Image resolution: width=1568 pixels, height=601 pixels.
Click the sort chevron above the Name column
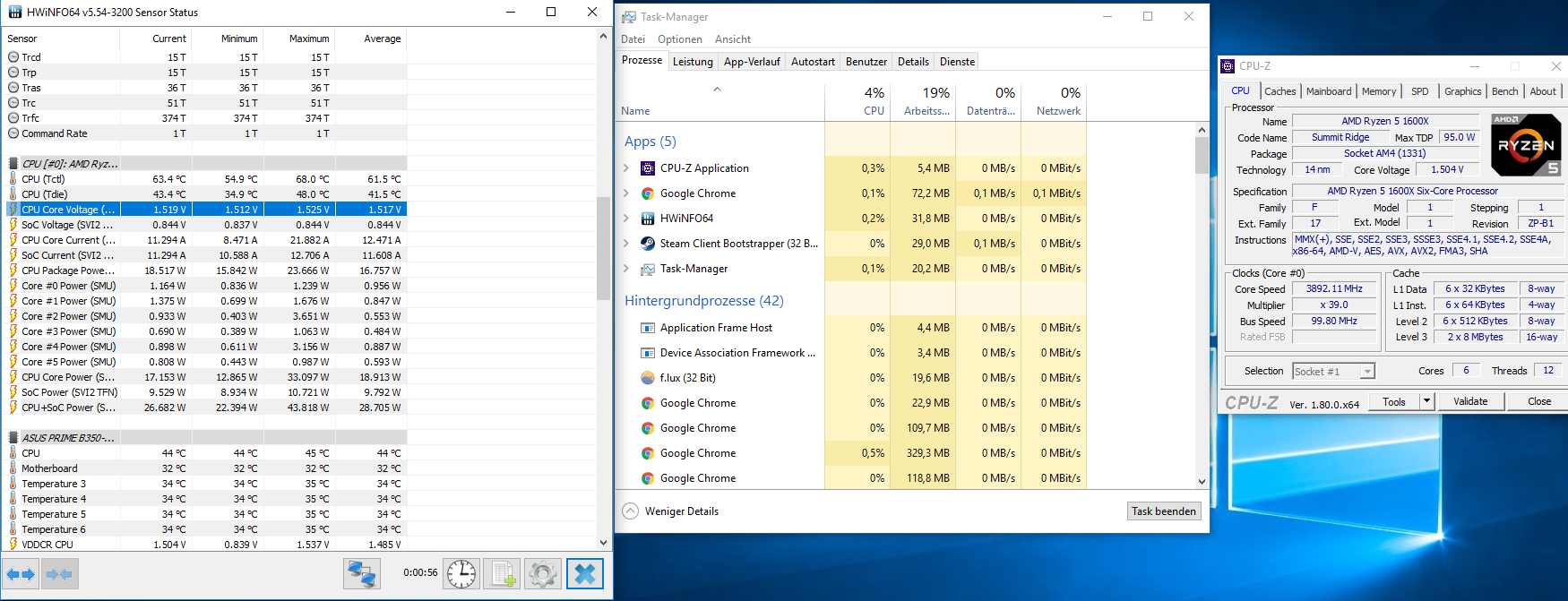click(717, 90)
